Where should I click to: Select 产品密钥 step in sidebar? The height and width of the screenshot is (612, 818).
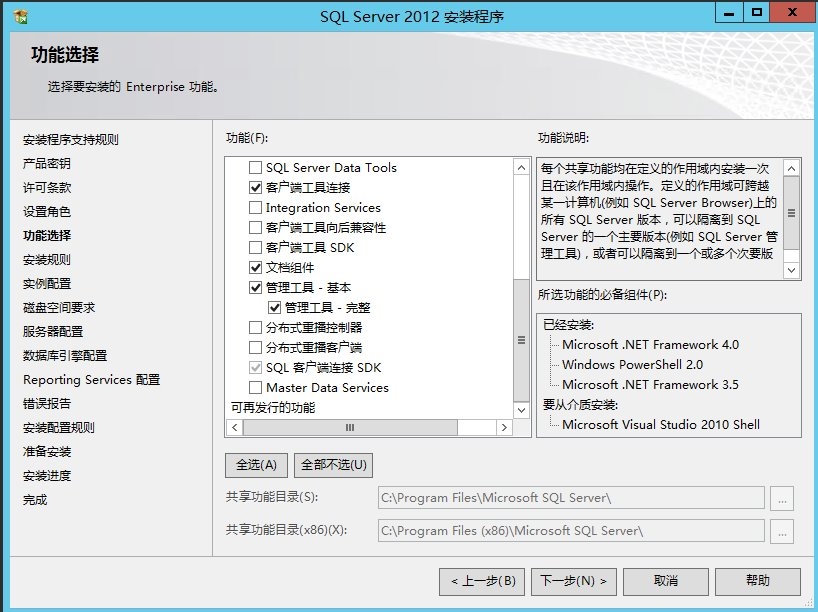click(x=46, y=163)
